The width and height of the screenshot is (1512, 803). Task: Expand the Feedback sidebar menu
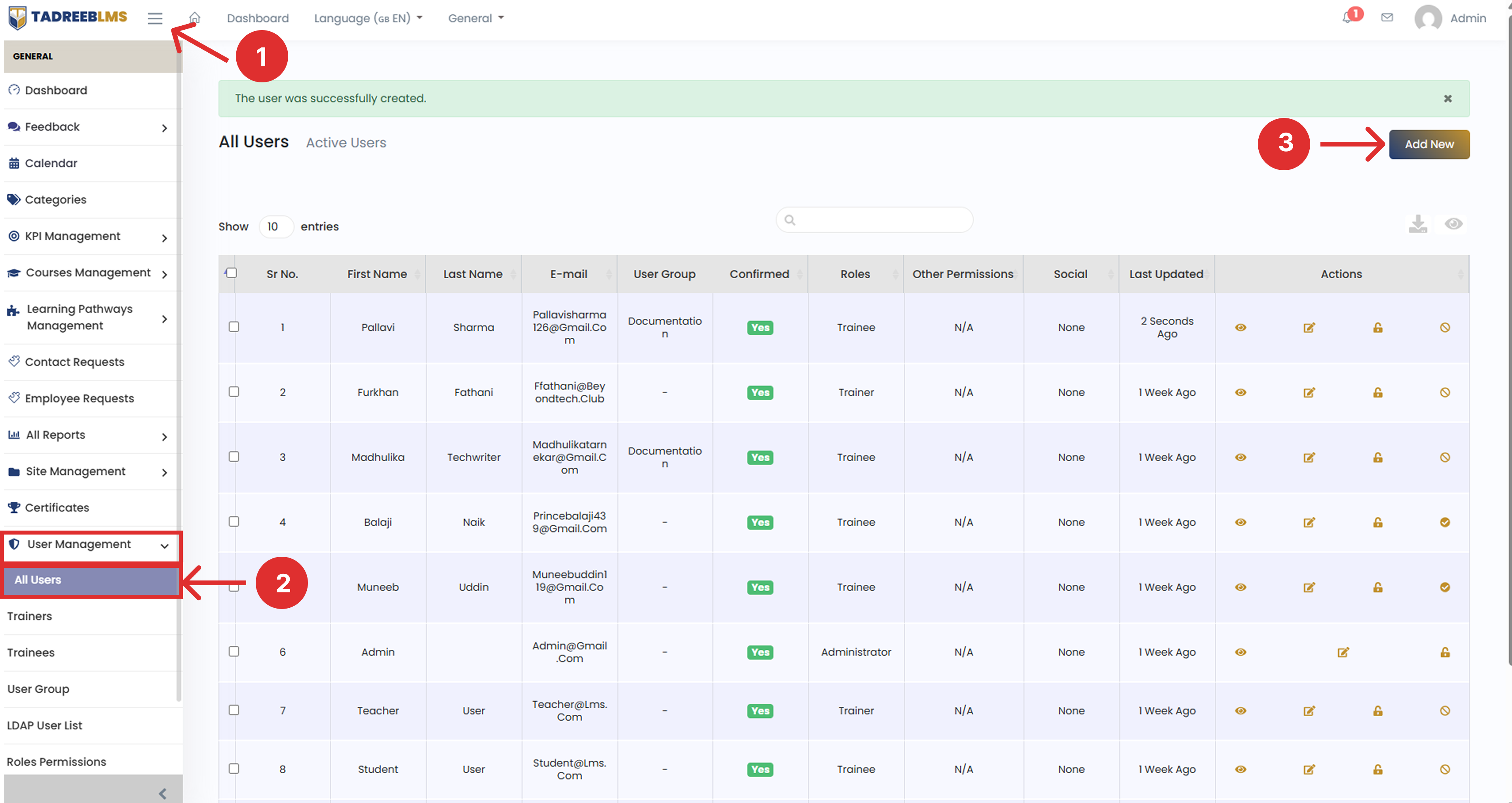(x=90, y=127)
